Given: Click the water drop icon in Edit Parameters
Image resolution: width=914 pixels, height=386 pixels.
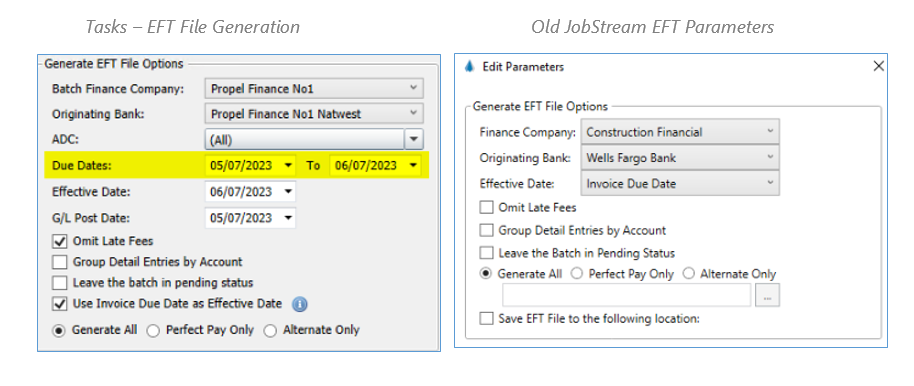Looking at the screenshot, I should point(470,66).
